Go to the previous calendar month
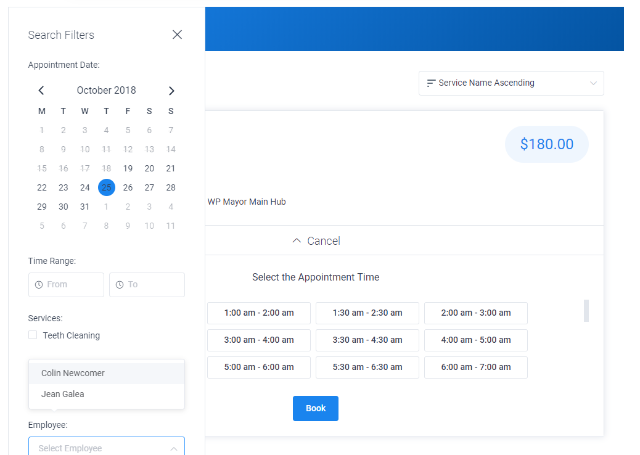Image resolution: width=640 pixels, height=455 pixels. (x=41, y=90)
